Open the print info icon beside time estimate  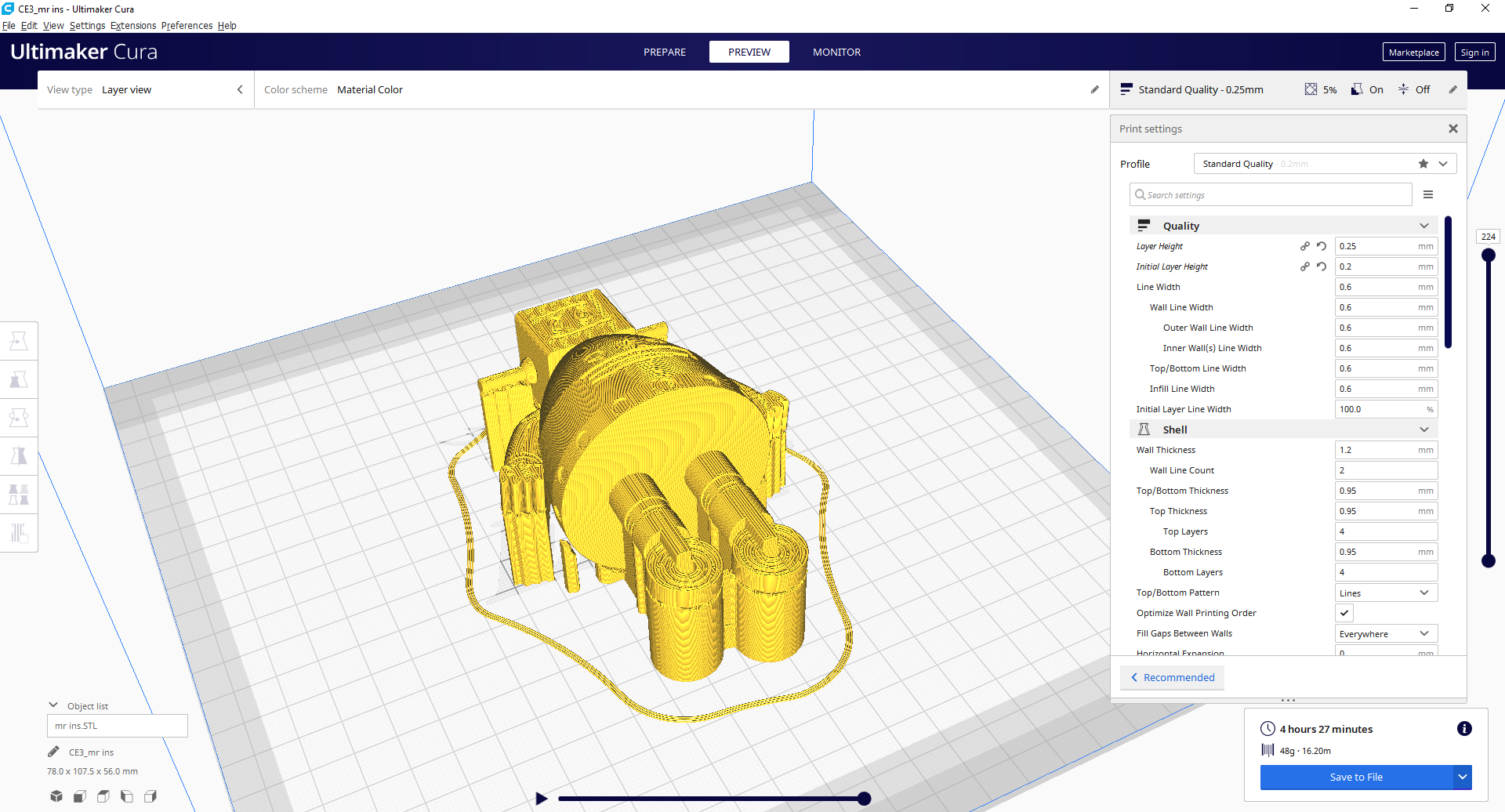1464,729
